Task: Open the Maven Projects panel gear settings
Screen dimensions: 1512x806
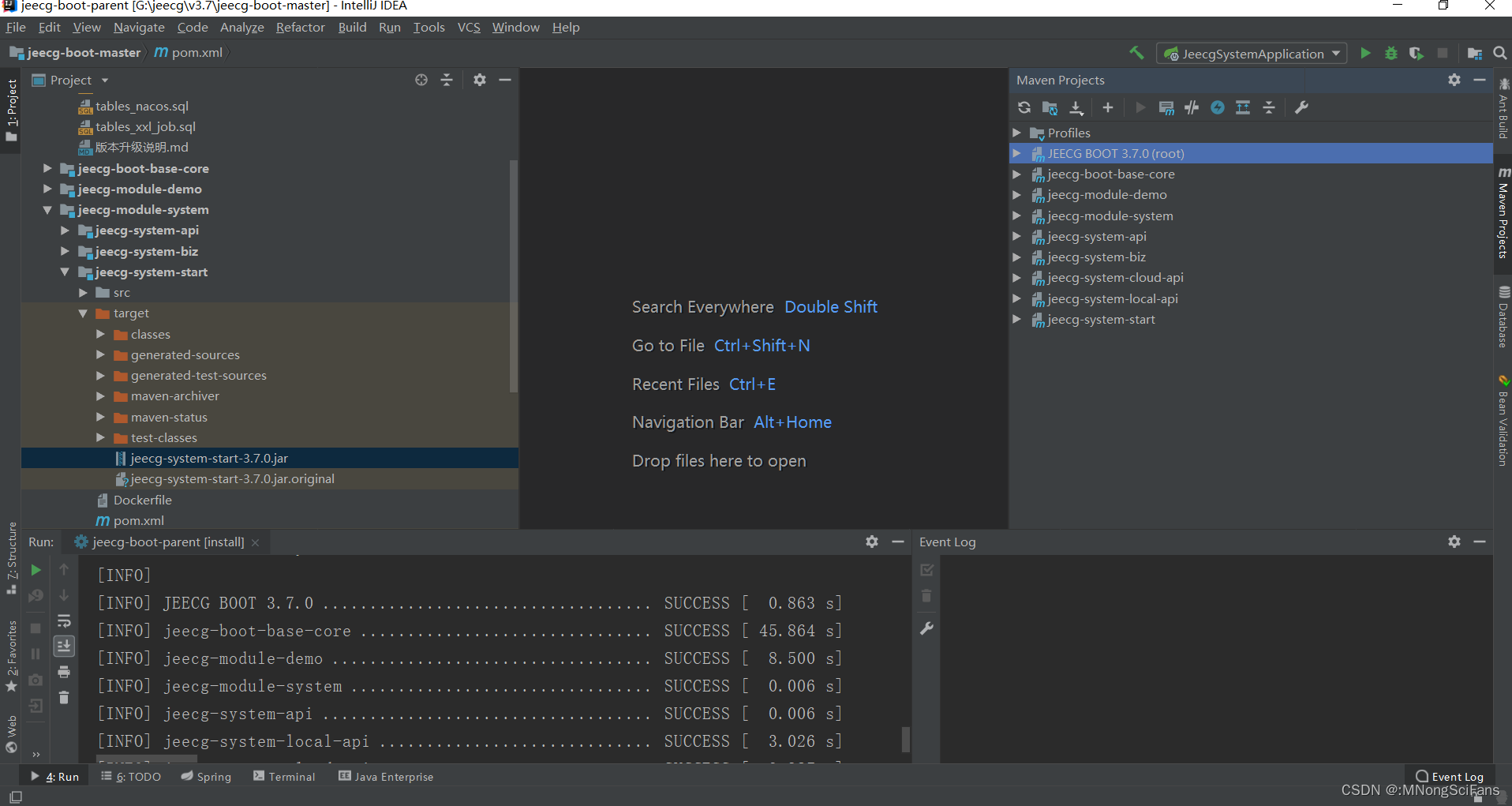Action: 1454,80
